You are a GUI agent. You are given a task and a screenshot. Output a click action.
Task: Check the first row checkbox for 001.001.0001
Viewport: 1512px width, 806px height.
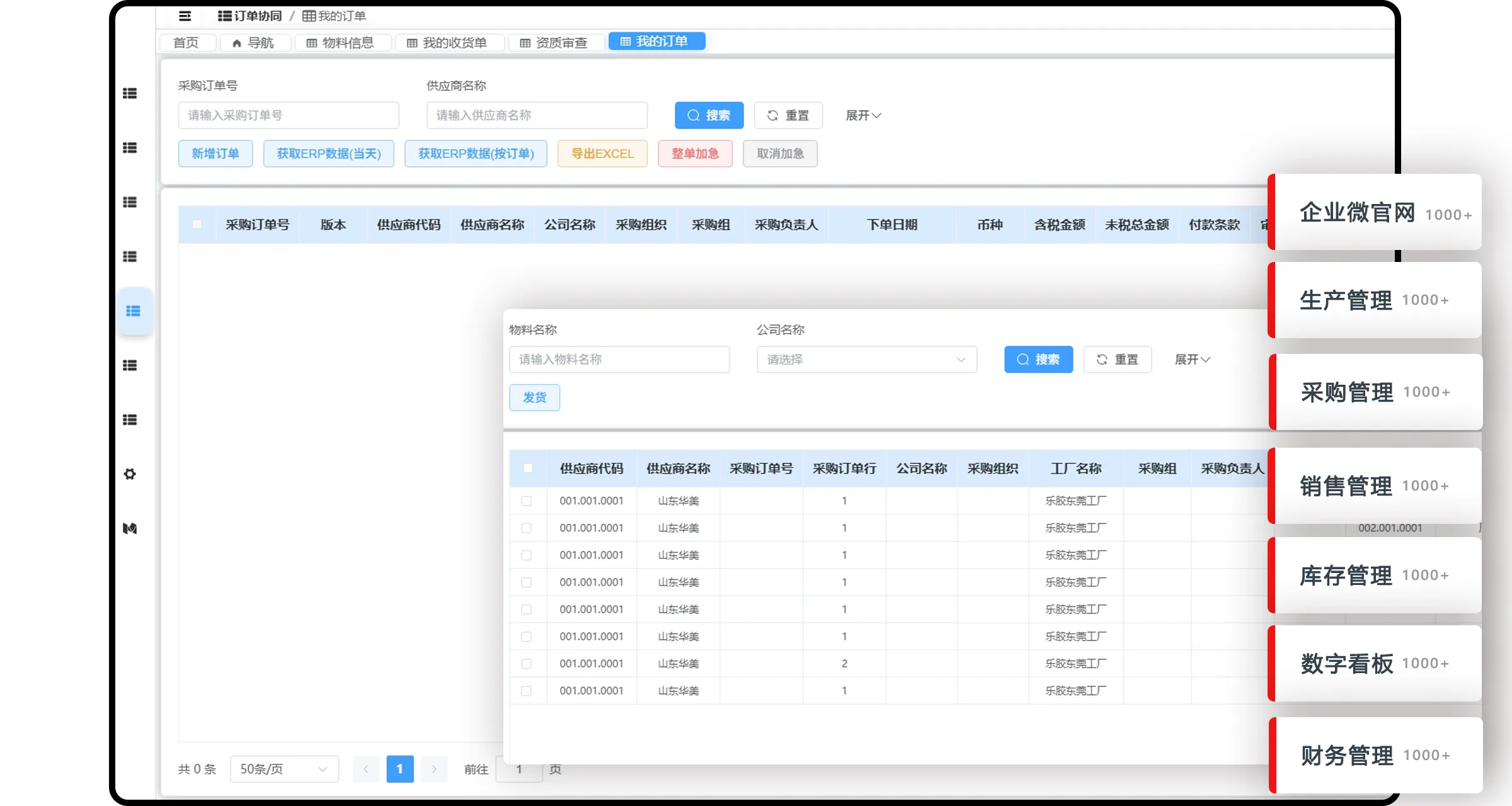click(x=527, y=501)
